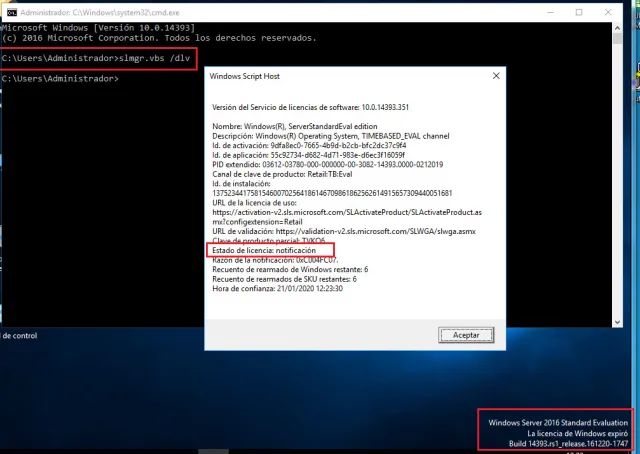Screen dimensions: 640x454
Task: Click the second C:\Users\Administrador> prompt
Action: 60,78
